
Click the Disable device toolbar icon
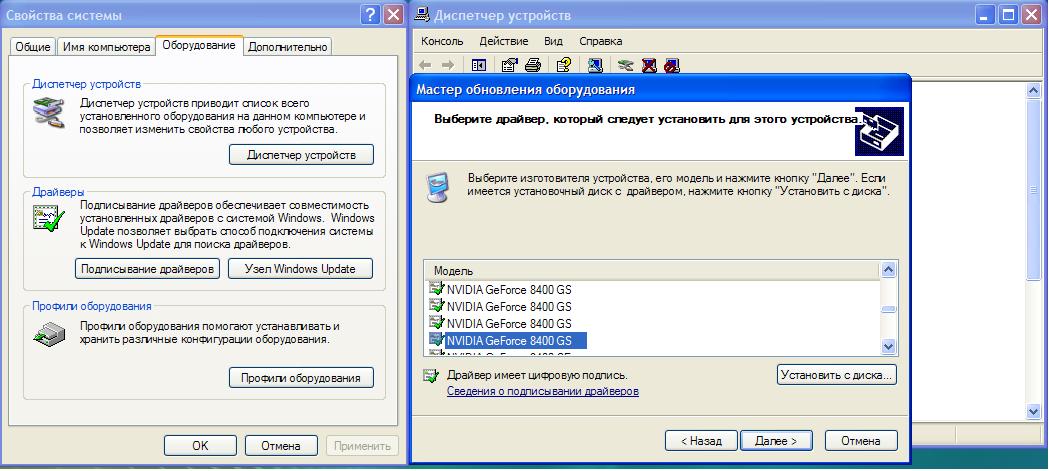point(672,65)
